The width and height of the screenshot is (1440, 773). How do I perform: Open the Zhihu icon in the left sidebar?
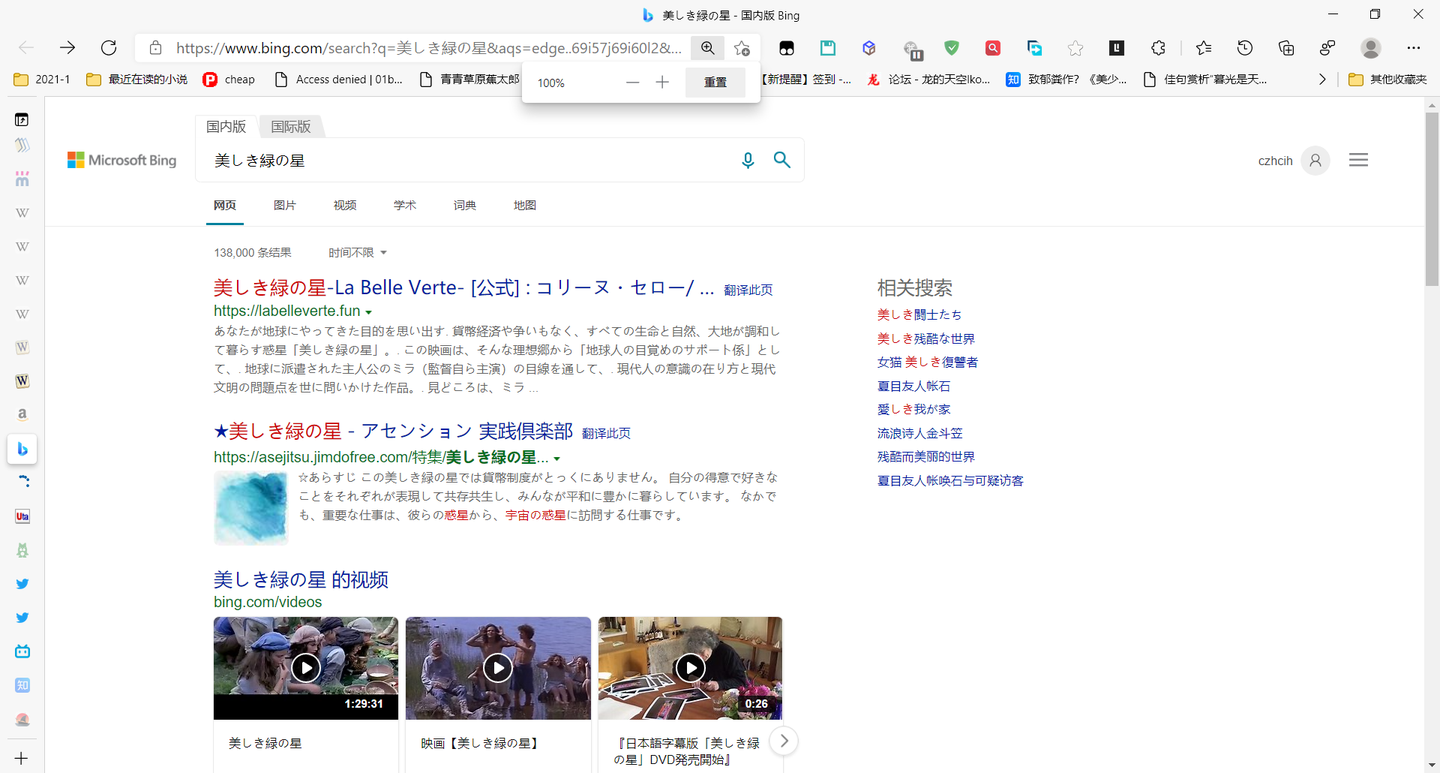22,685
